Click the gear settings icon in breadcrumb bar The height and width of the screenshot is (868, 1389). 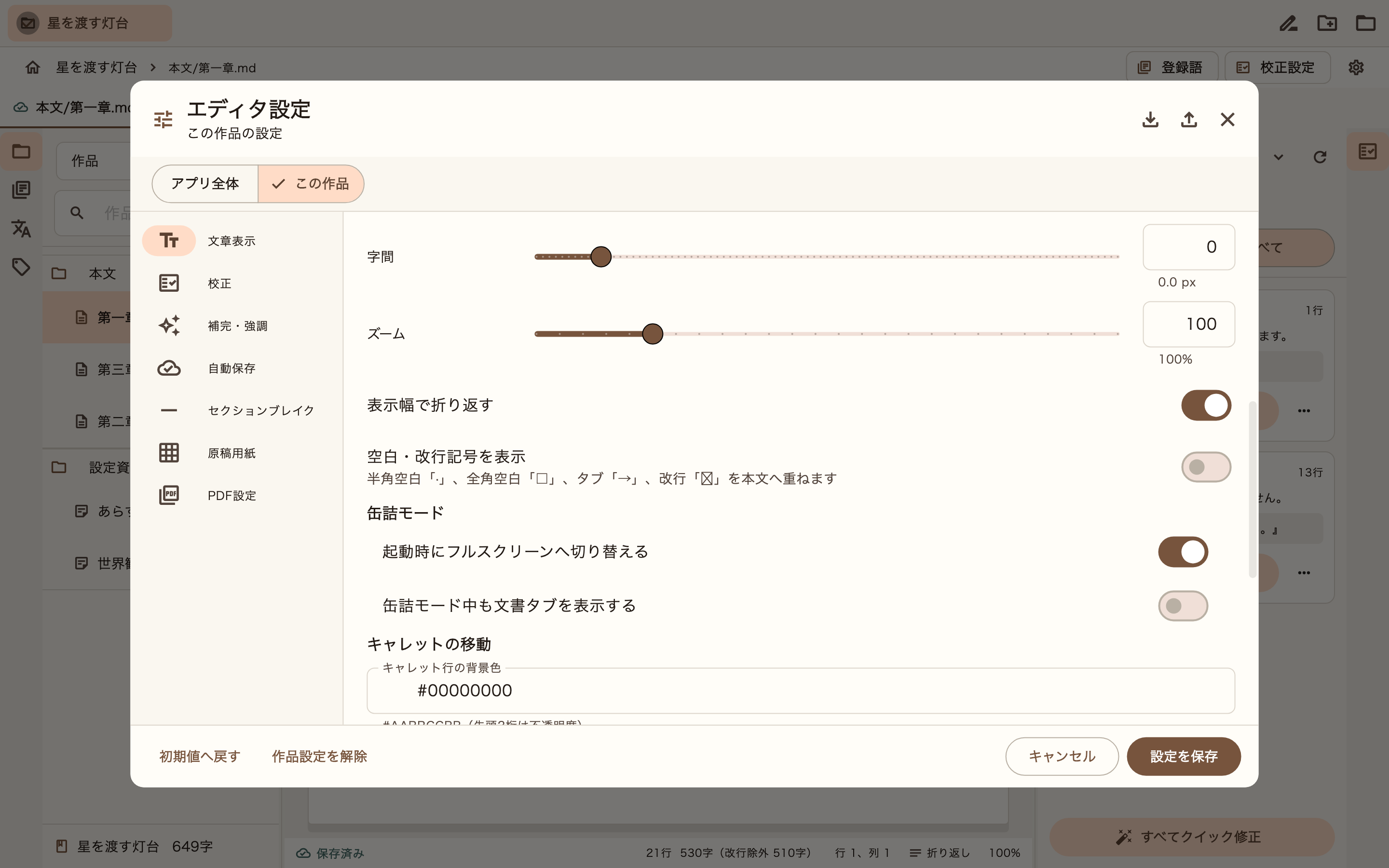pyautogui.click(x=1356, y=67)
